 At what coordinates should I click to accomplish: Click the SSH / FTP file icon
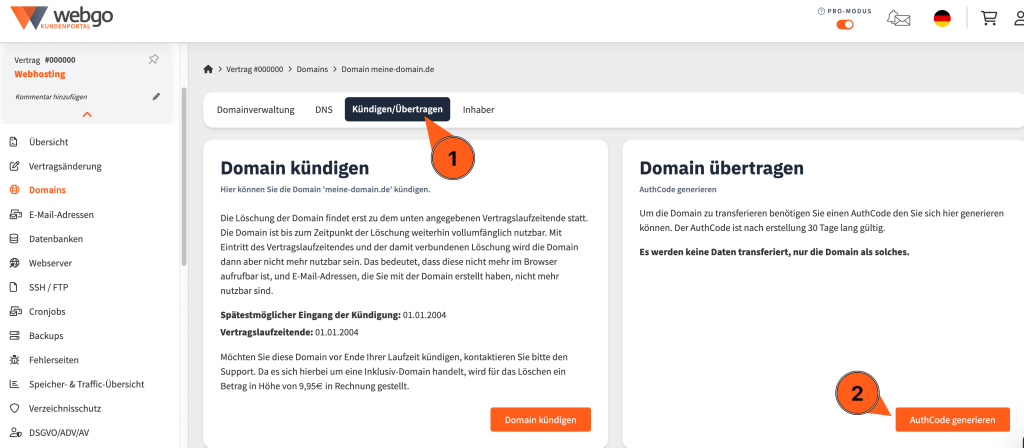[14, 287]
